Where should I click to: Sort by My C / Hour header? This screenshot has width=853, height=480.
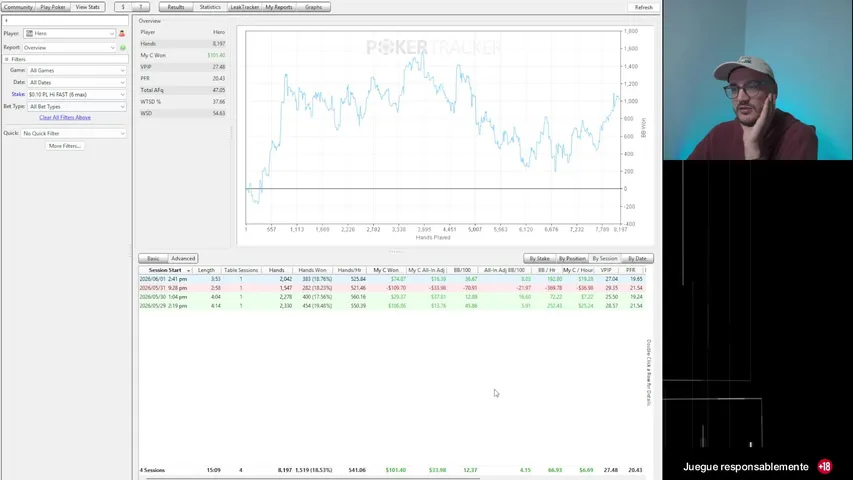pyautogui.click(x=578, y=270)
